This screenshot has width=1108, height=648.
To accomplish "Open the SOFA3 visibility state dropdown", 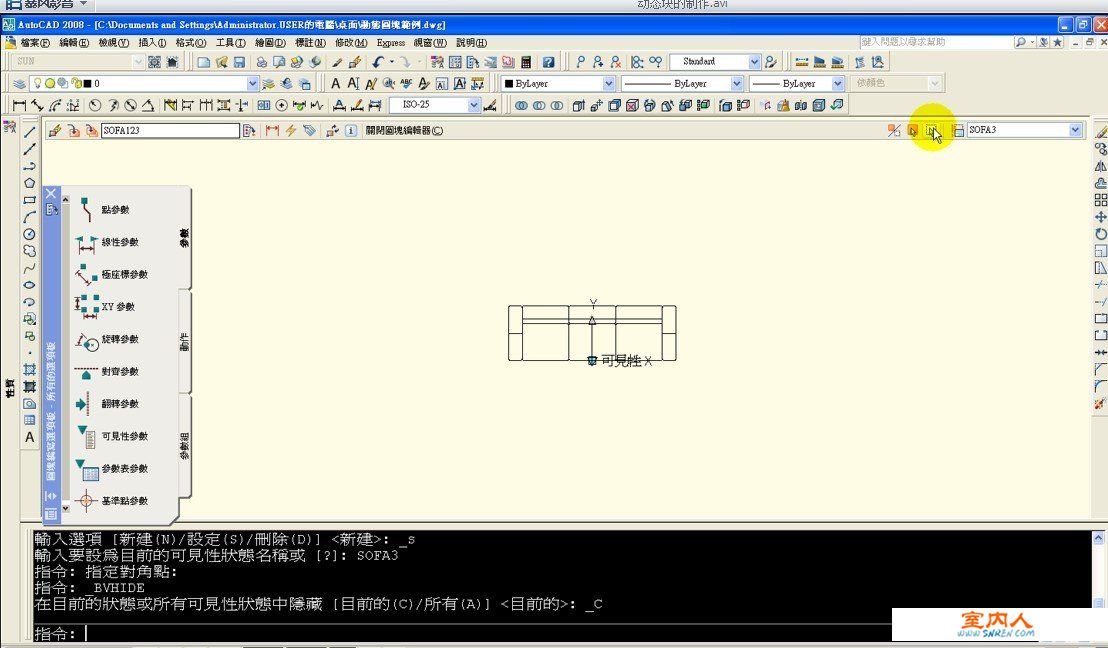I will pyautogui.click(x=1075, y=130).
